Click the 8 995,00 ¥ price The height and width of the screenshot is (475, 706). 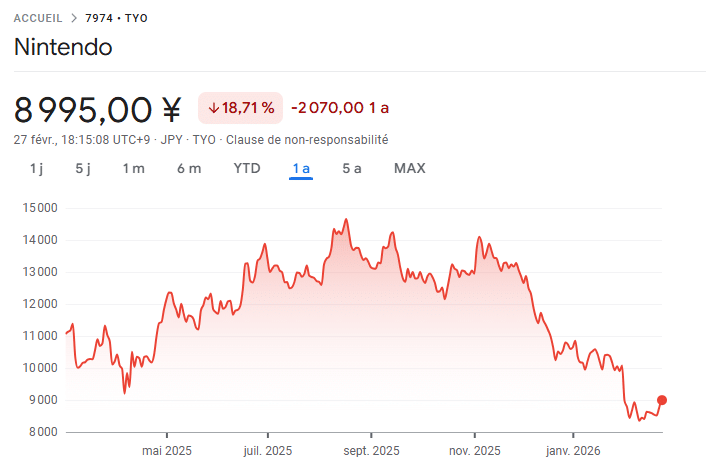point(98,108)
